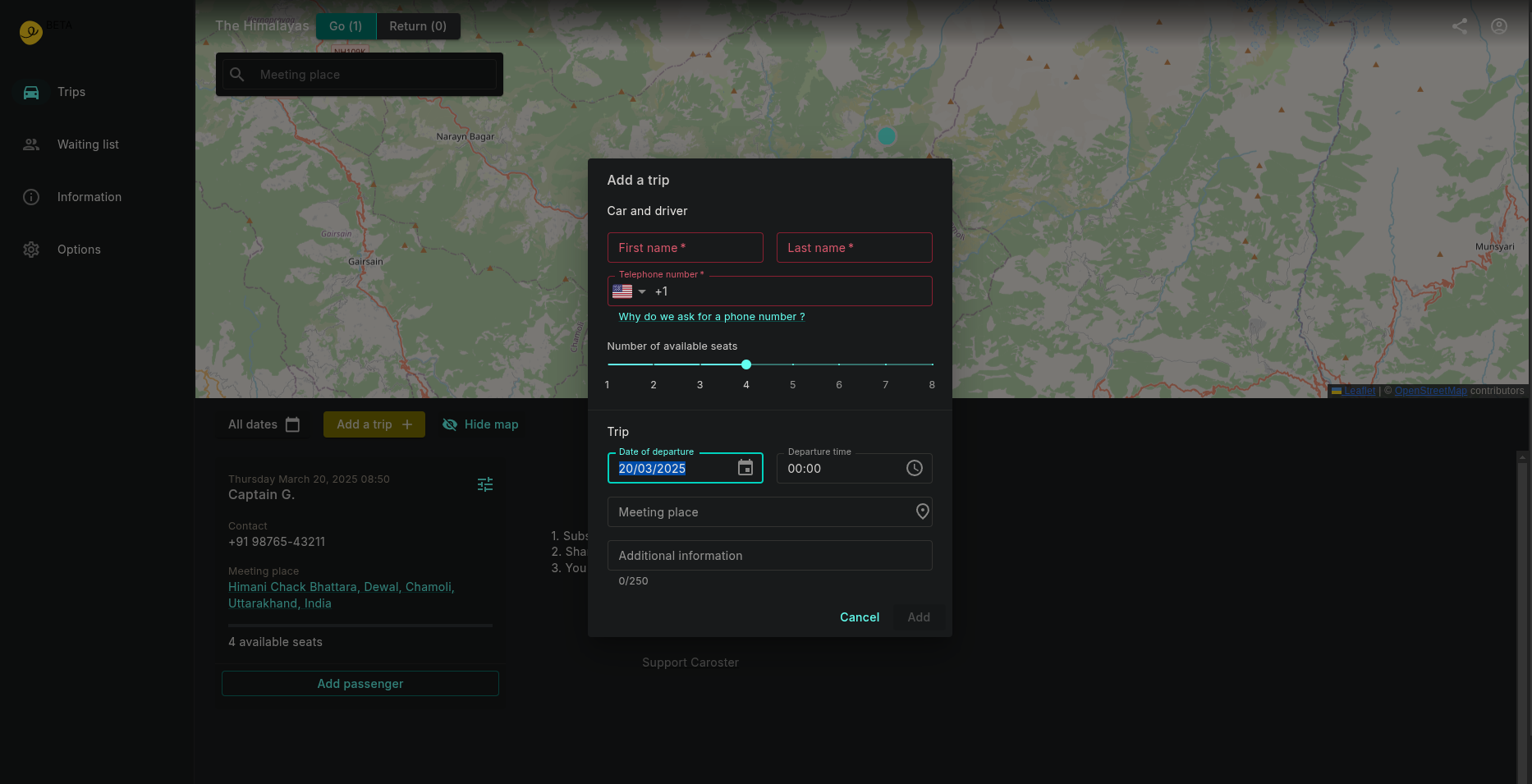Click 'Thursday March 20, 2025 08:50' date text

coord(309,479)
